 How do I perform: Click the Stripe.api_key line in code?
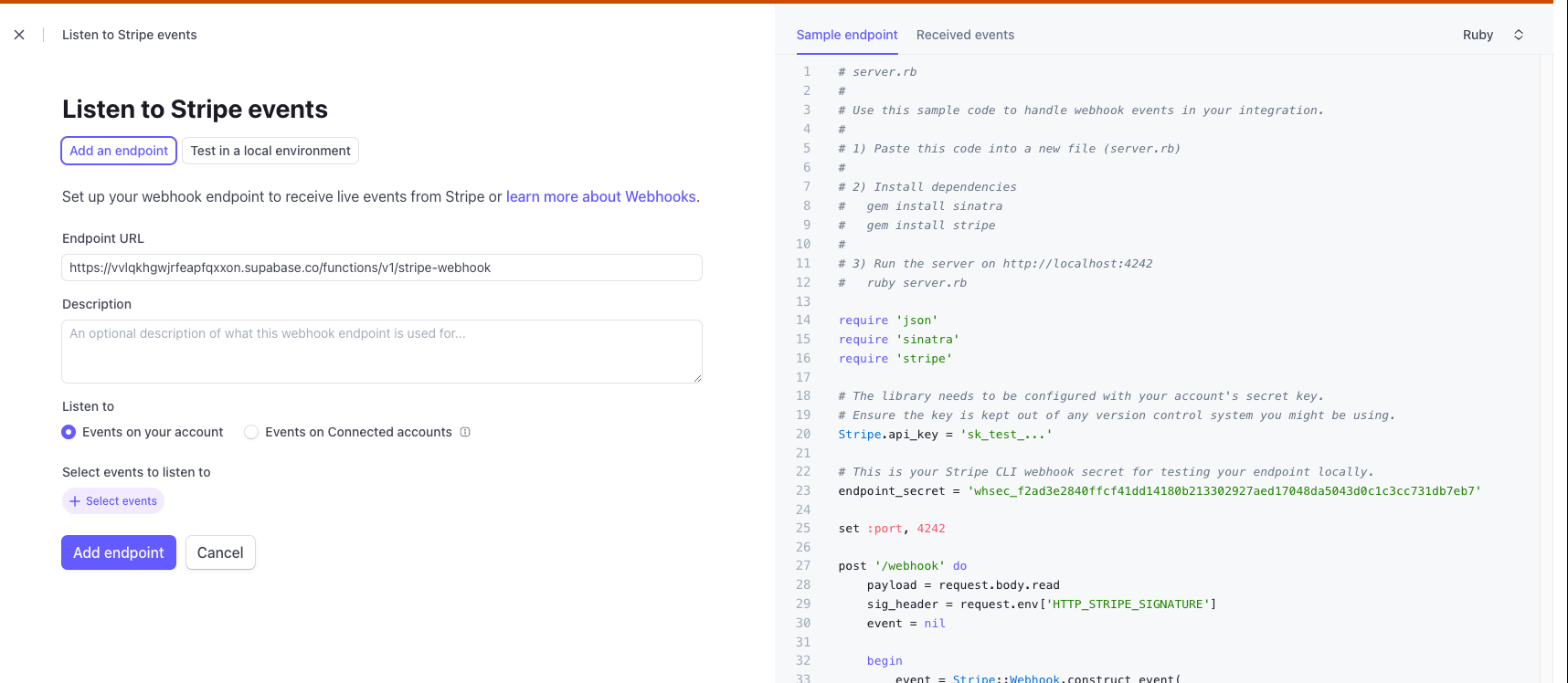945,435
